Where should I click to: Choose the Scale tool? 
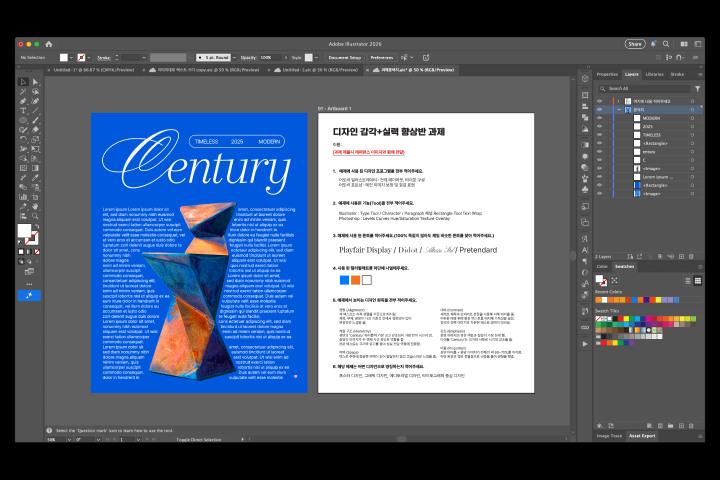pos(35,140)
